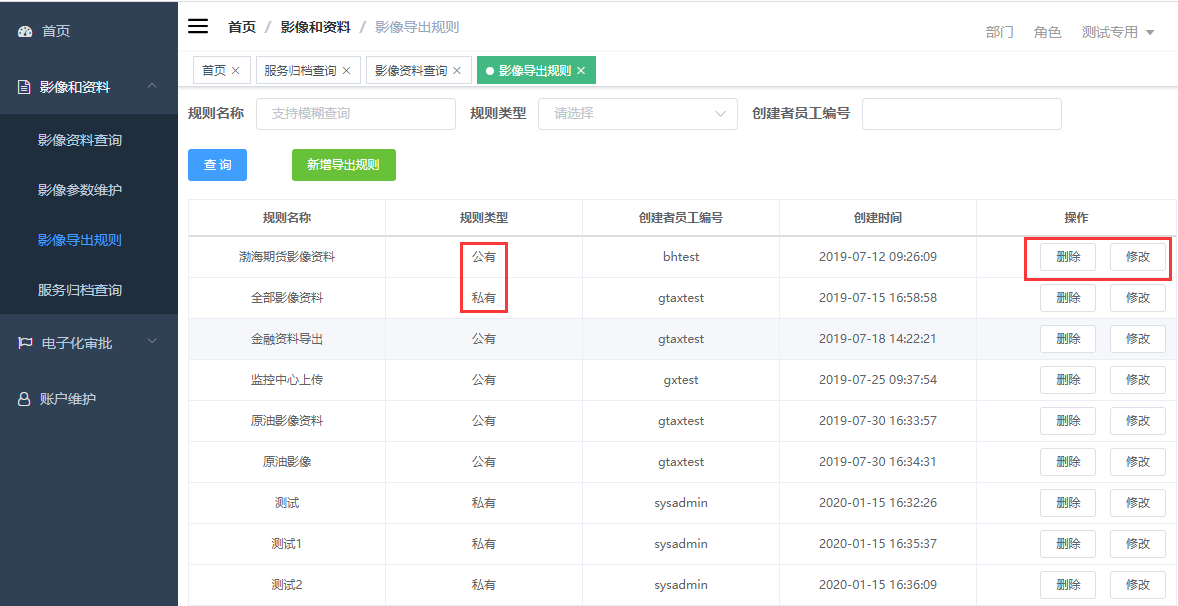The image size is (1178, 606).
Task: Expand the 电子化审批 sidebar menu chevron
Action: click(153, 342)
